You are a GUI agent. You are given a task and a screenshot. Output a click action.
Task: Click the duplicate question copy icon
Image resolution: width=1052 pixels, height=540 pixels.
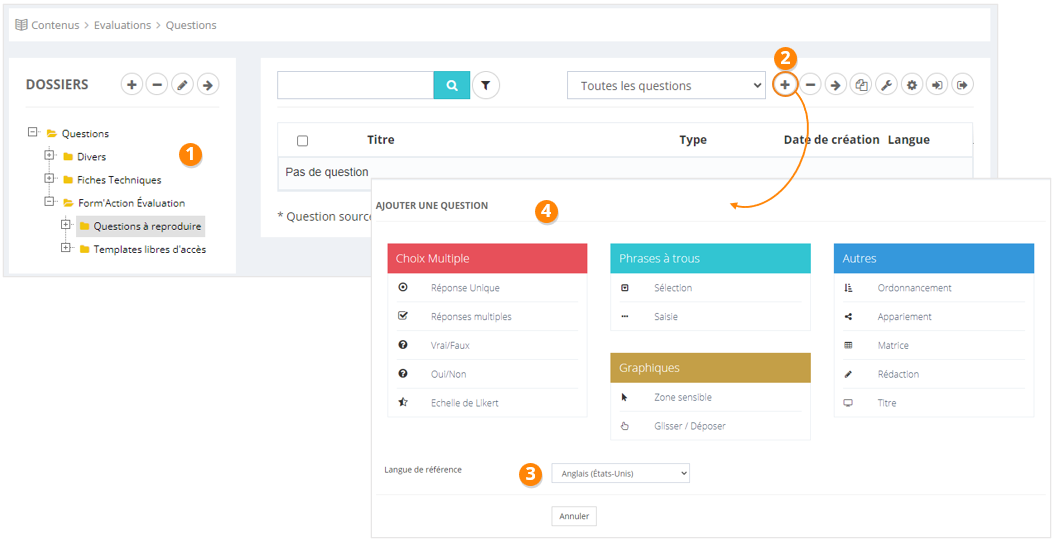[861, 85]
